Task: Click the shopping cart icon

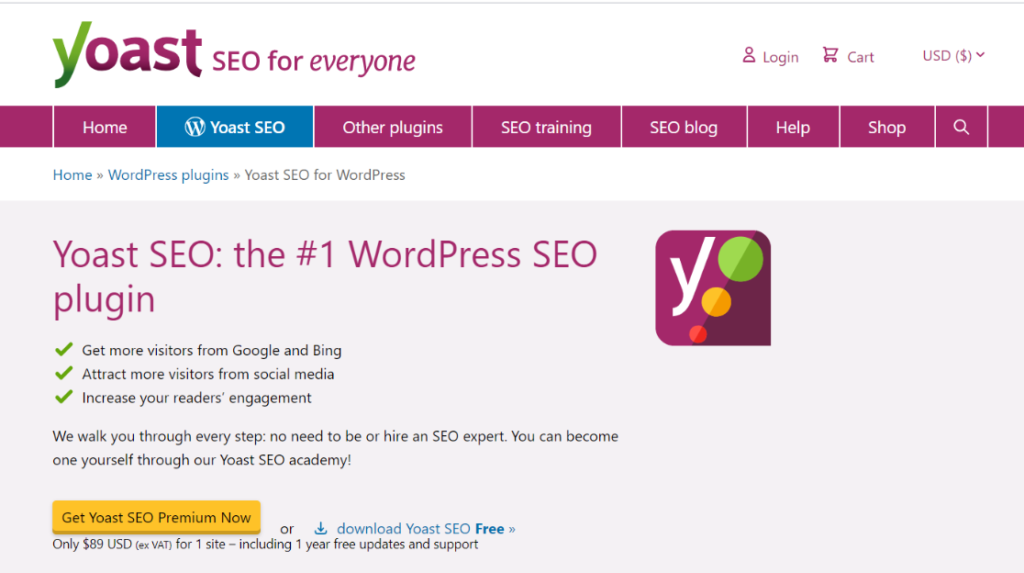Action: (830, 55)
